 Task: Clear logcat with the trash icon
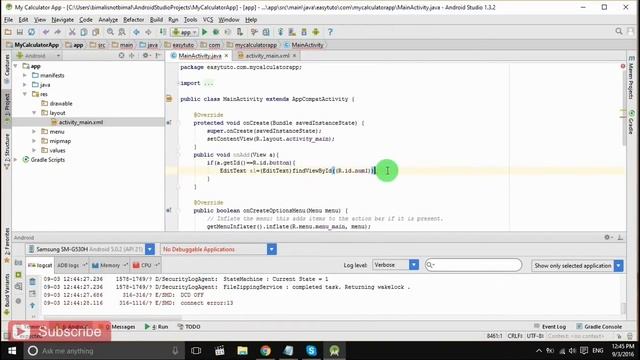tap(33, 281)
